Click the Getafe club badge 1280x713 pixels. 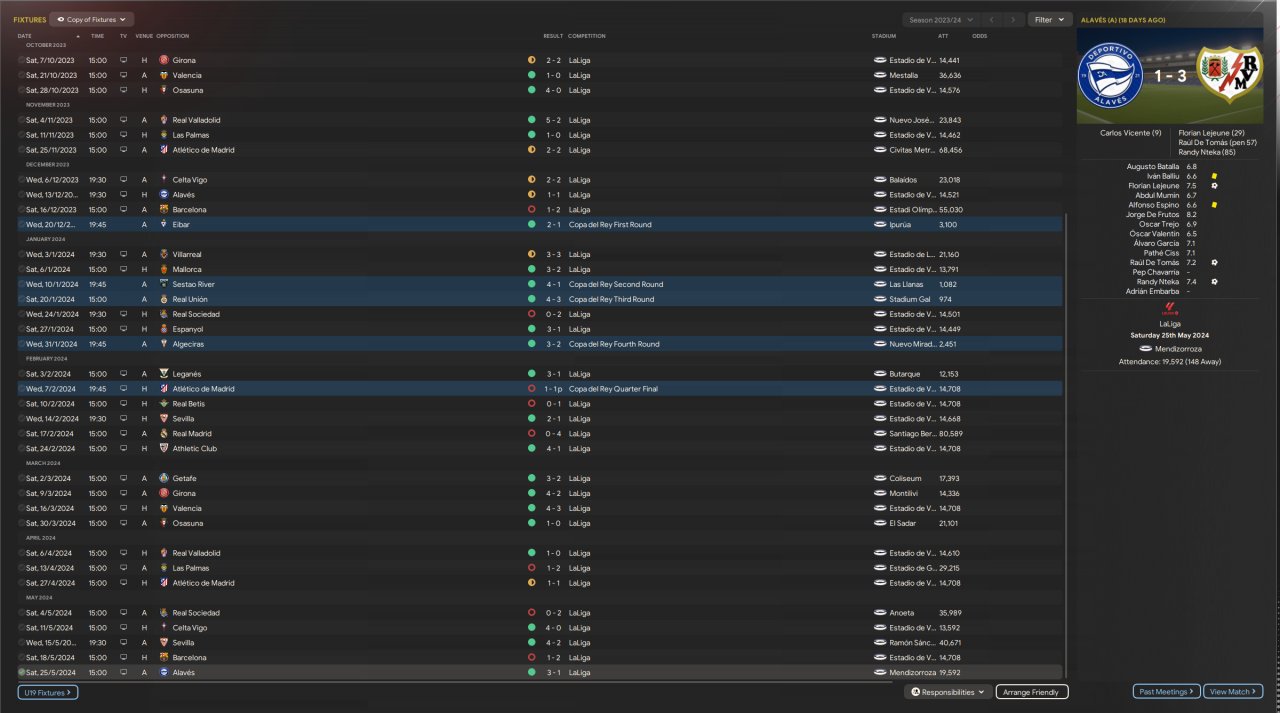pyautogui.click(x=163, y=479)
